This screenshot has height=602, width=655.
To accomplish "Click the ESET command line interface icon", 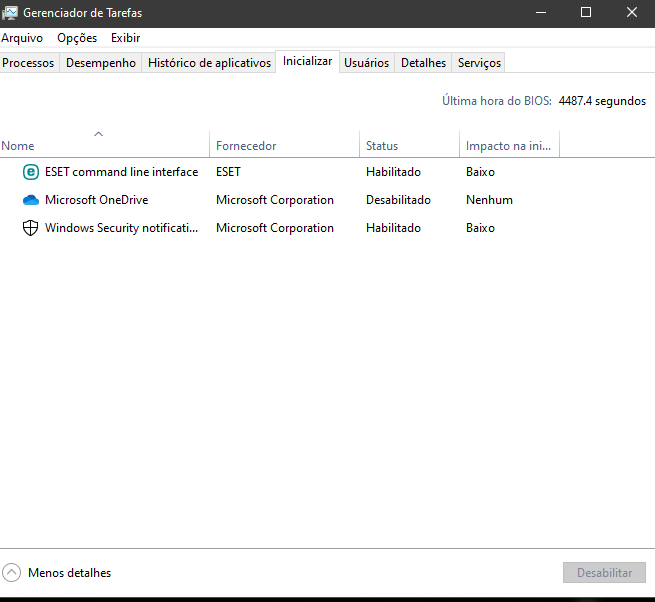I will [x=30, y=172].
